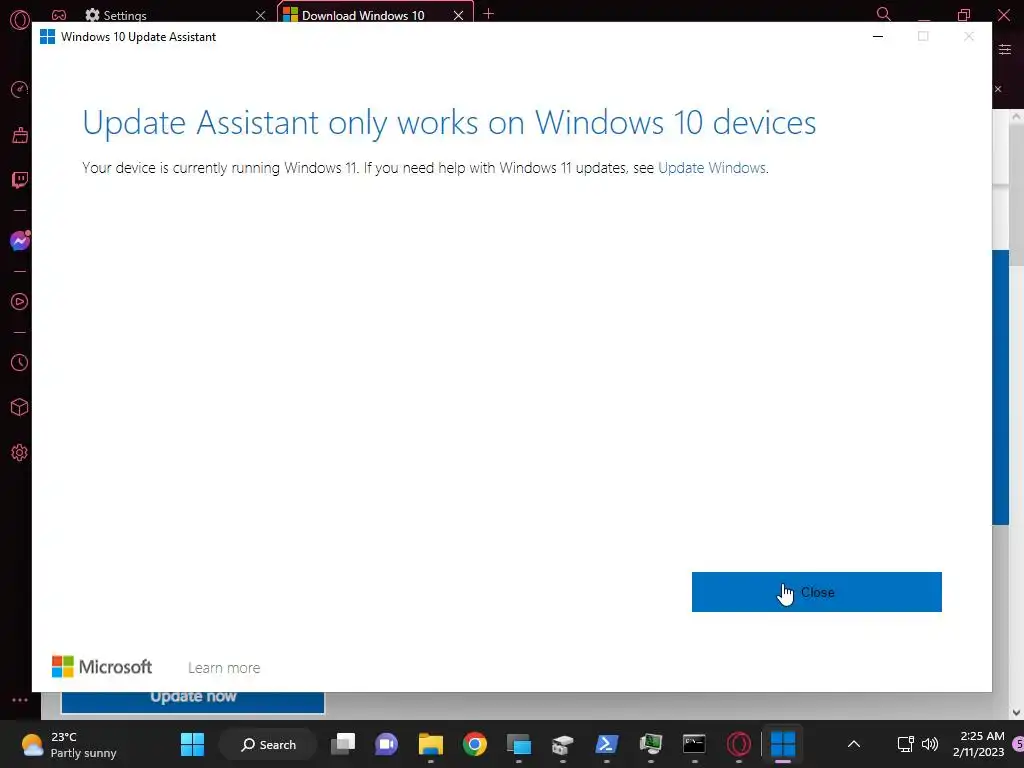
Task: Click the Opera search tabs magnifier icon
Action: click(x=883, y=14)
